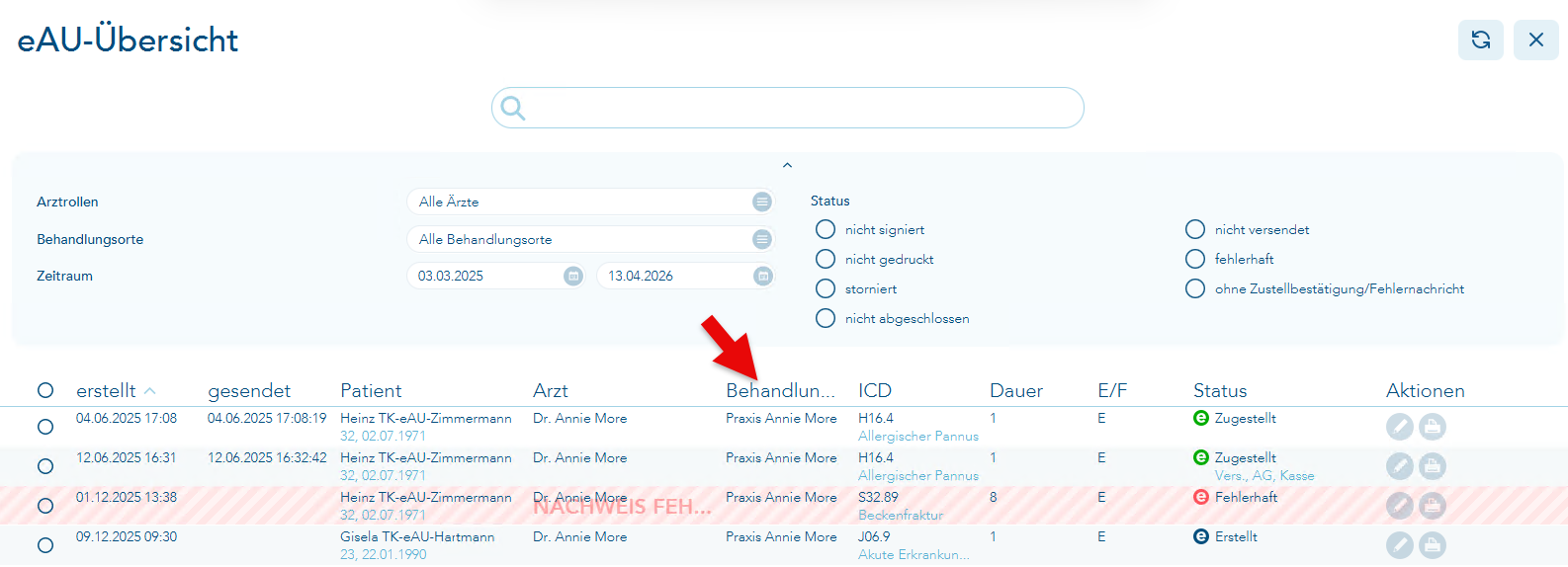Click the print icon for 12.06.2025 entry

[1432, 466]
